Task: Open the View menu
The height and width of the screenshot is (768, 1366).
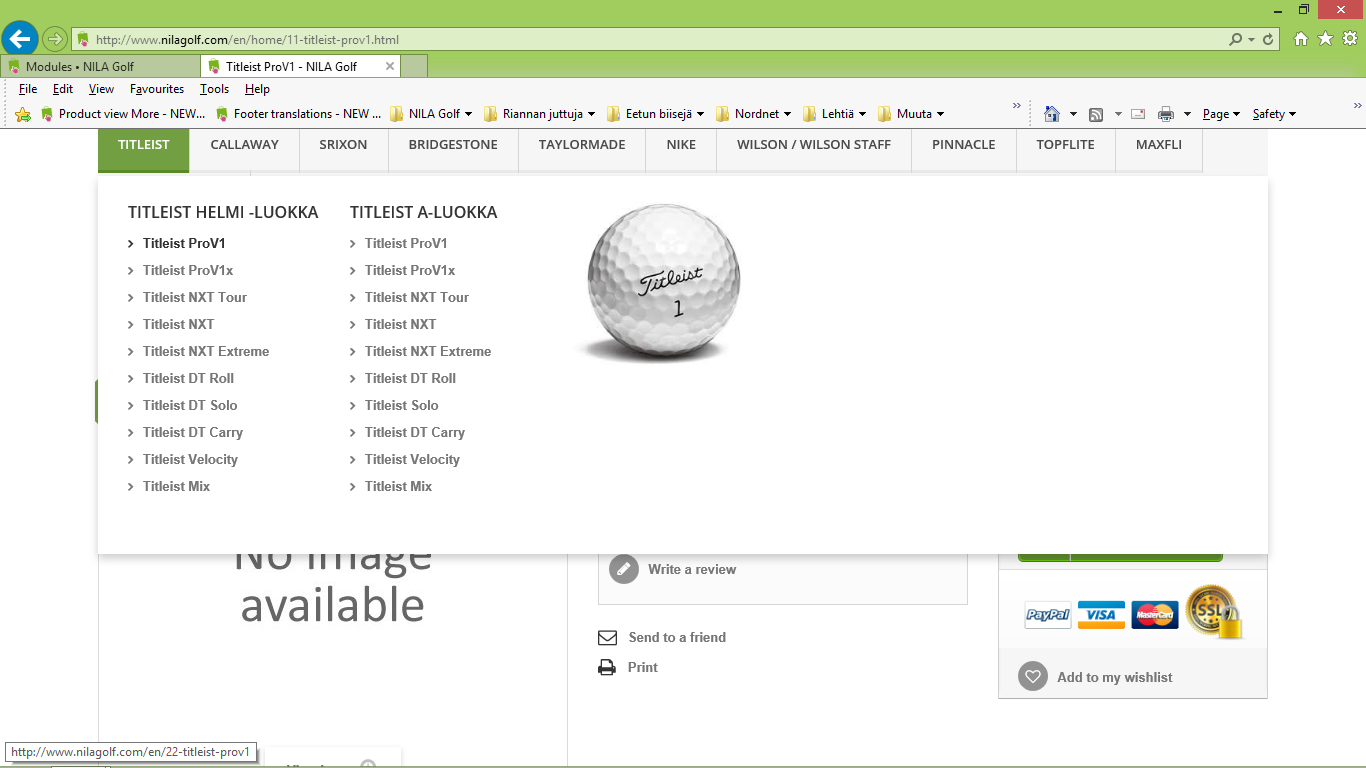Action: (x=101, y=89)
